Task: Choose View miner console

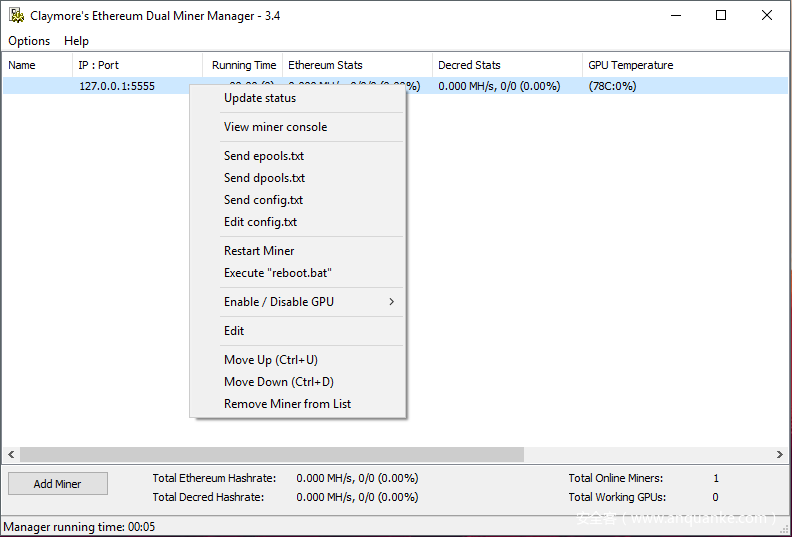Action: (x=275, y=127)
